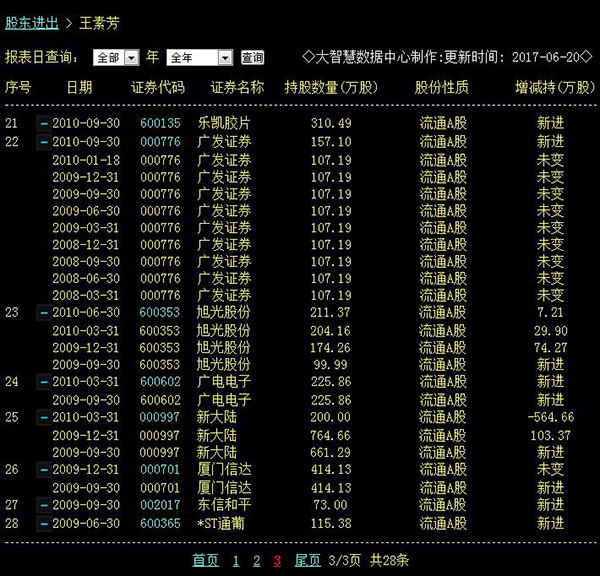Click the holding value 661.29
Image resolution: width=600 pixels, height=576 pixels.
(x=330, y=453)
